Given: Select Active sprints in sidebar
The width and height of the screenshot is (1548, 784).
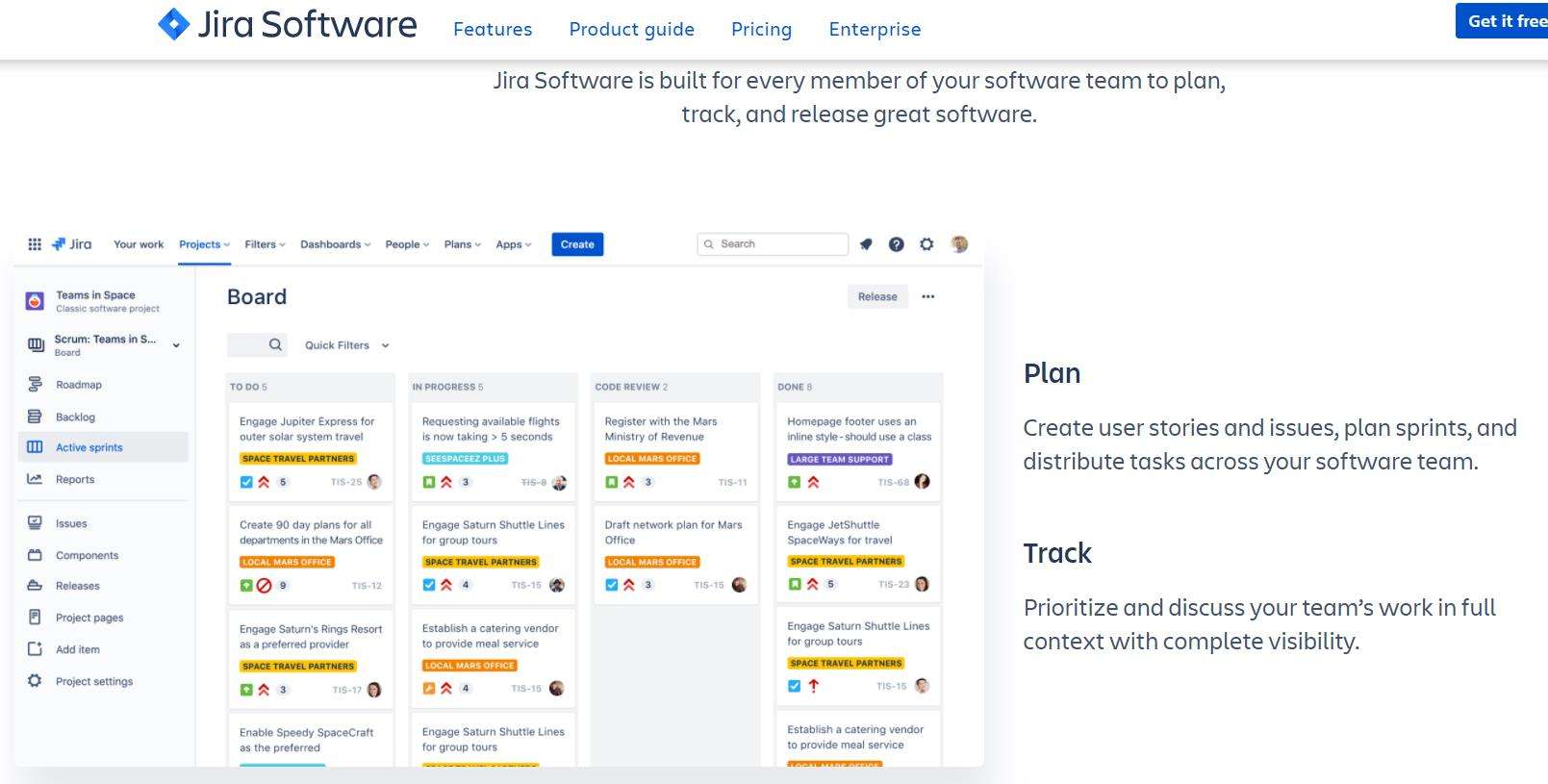Looking at the screenshot, I should pos(103,447).
